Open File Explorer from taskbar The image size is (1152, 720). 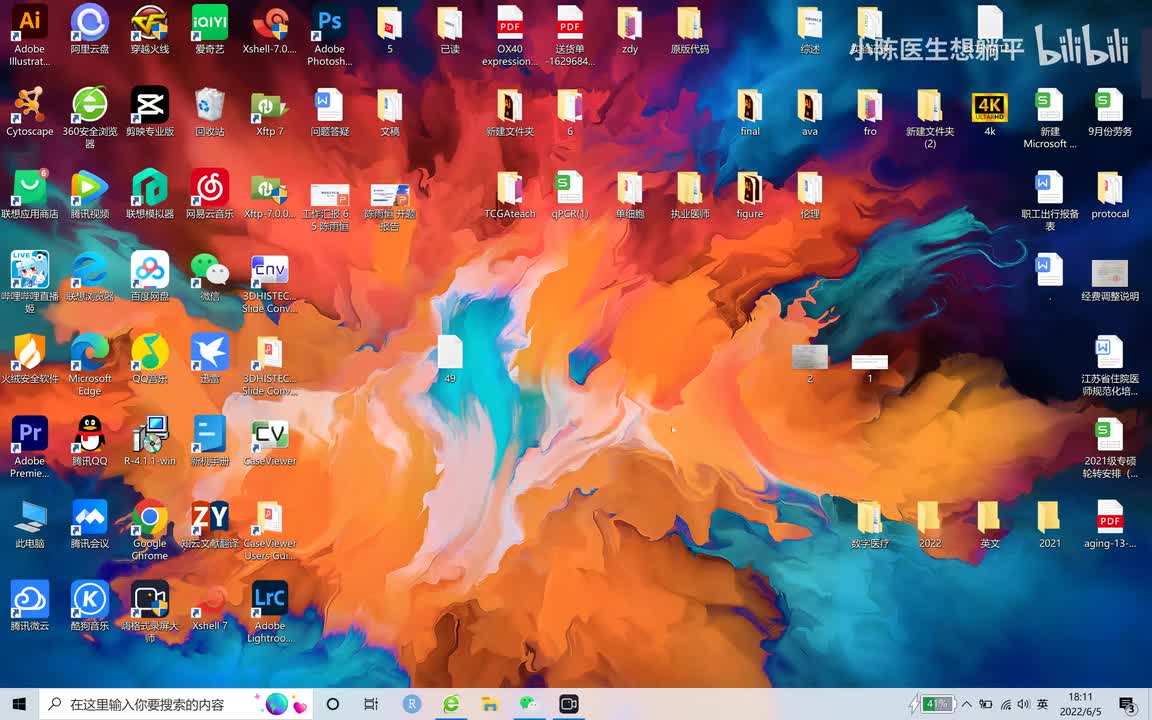[x=489, y=704]
